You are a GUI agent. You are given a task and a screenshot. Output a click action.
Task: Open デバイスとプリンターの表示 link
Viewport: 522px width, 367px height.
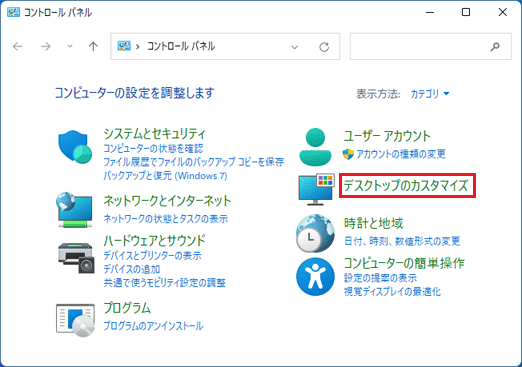pos(152,256)
